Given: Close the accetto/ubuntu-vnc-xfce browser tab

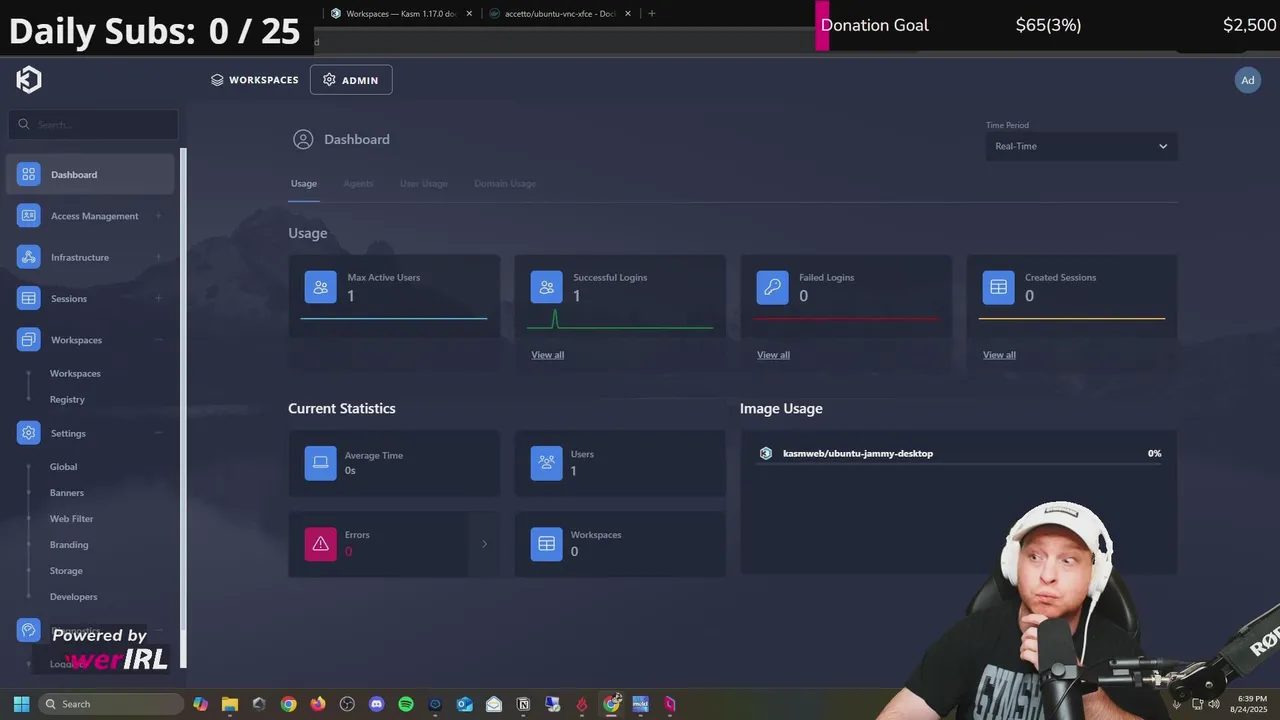Looking at the screenshot, I should 627,14.
